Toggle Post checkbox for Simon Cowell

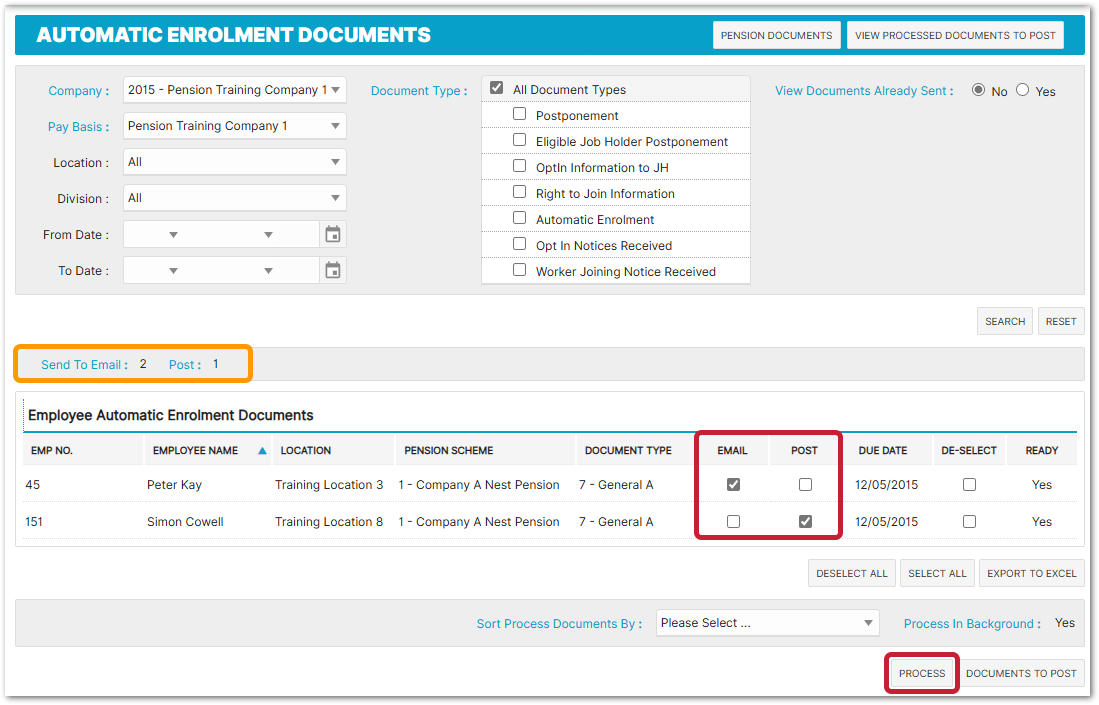(x=805, y=521)
